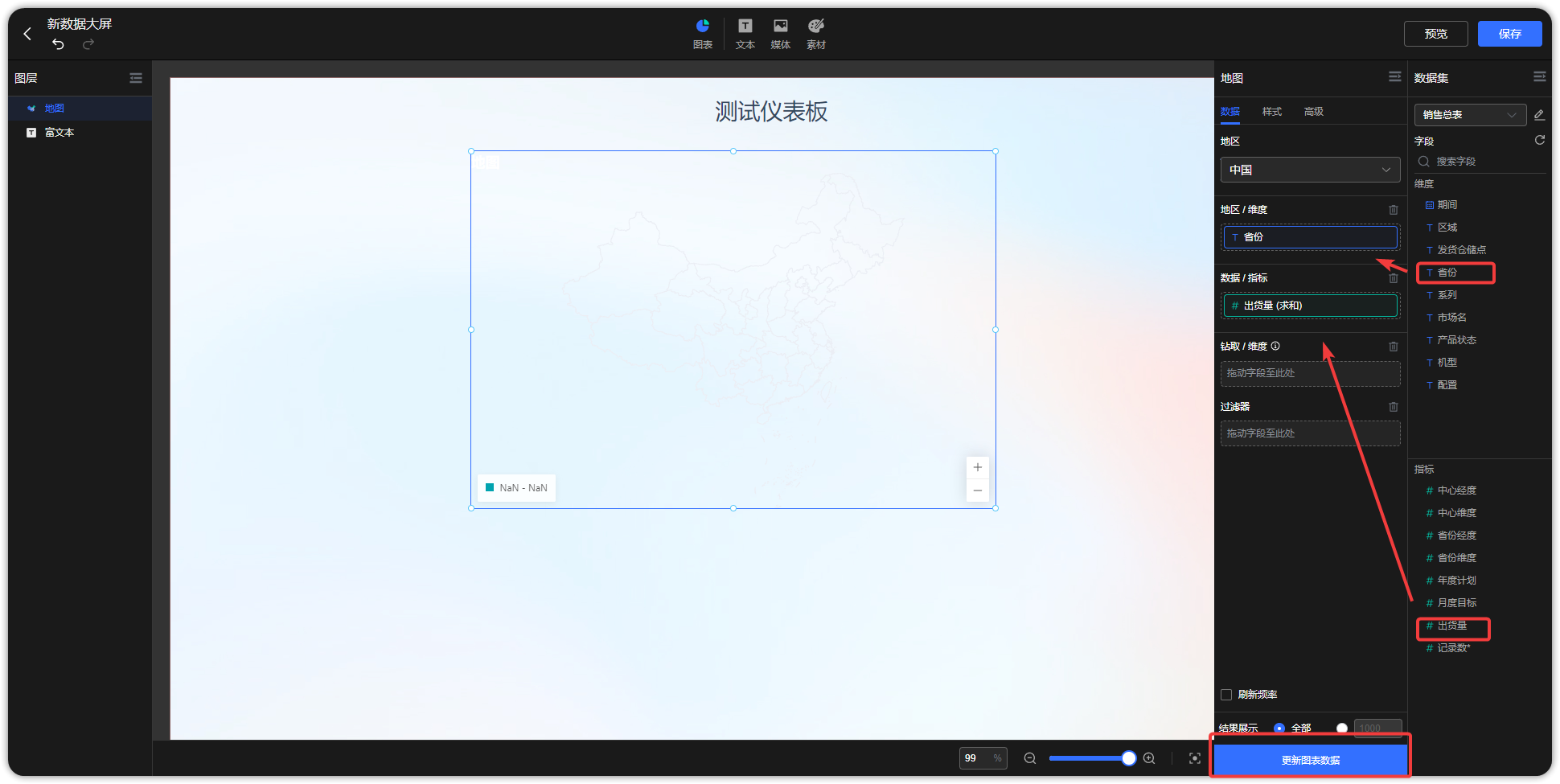Redo the last action
This screenshot has width=1560, height=784.
88,43
